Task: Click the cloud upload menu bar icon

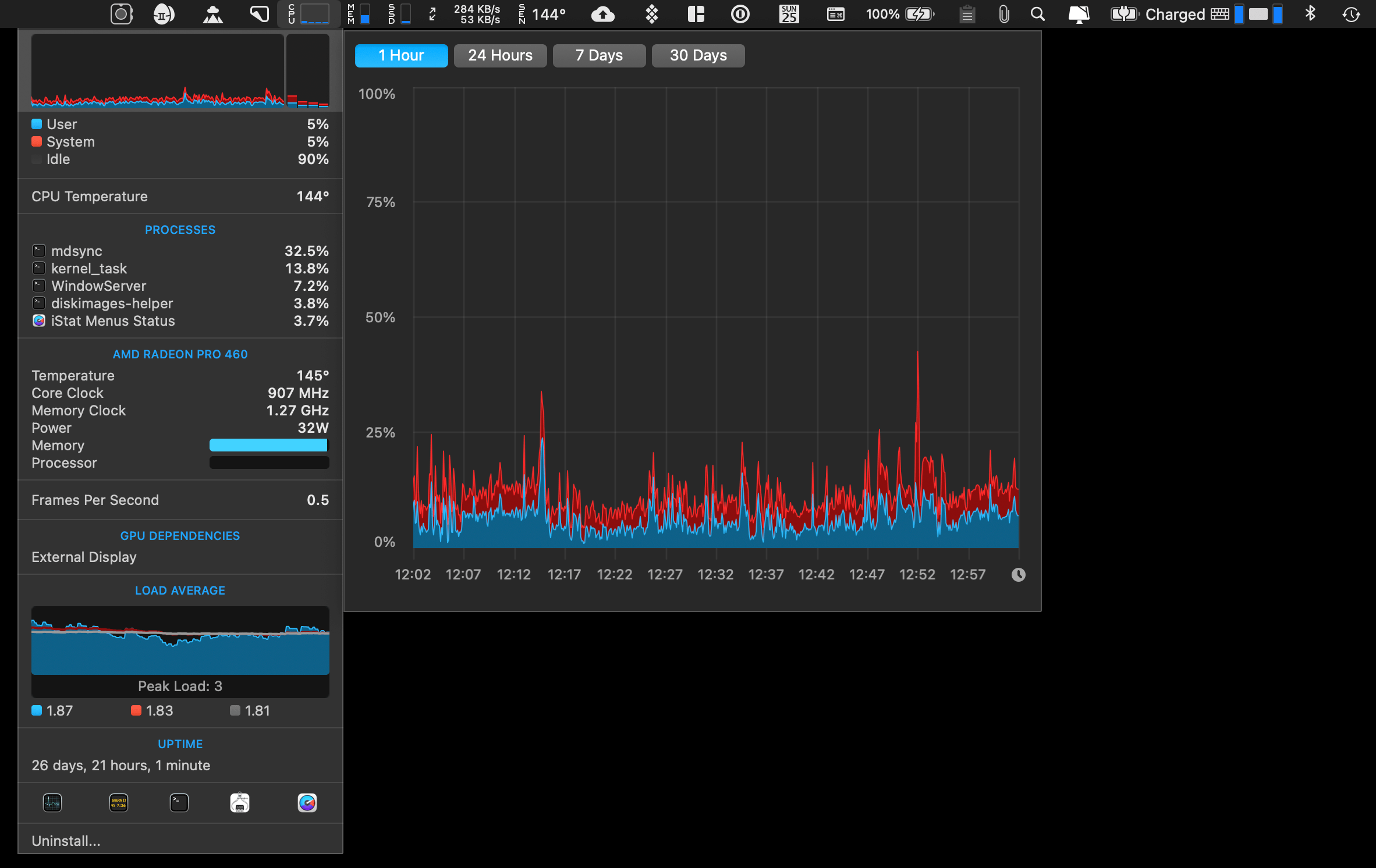Action: 603,14
